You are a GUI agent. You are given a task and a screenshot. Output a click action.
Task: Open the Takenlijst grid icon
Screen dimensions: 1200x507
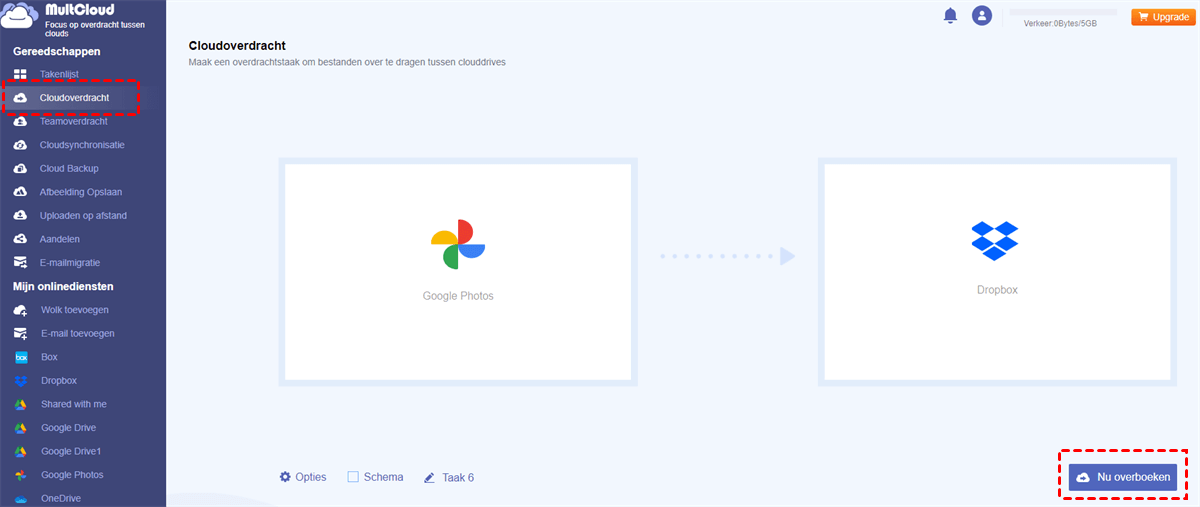pyautogui.click(x=20, y=74)
